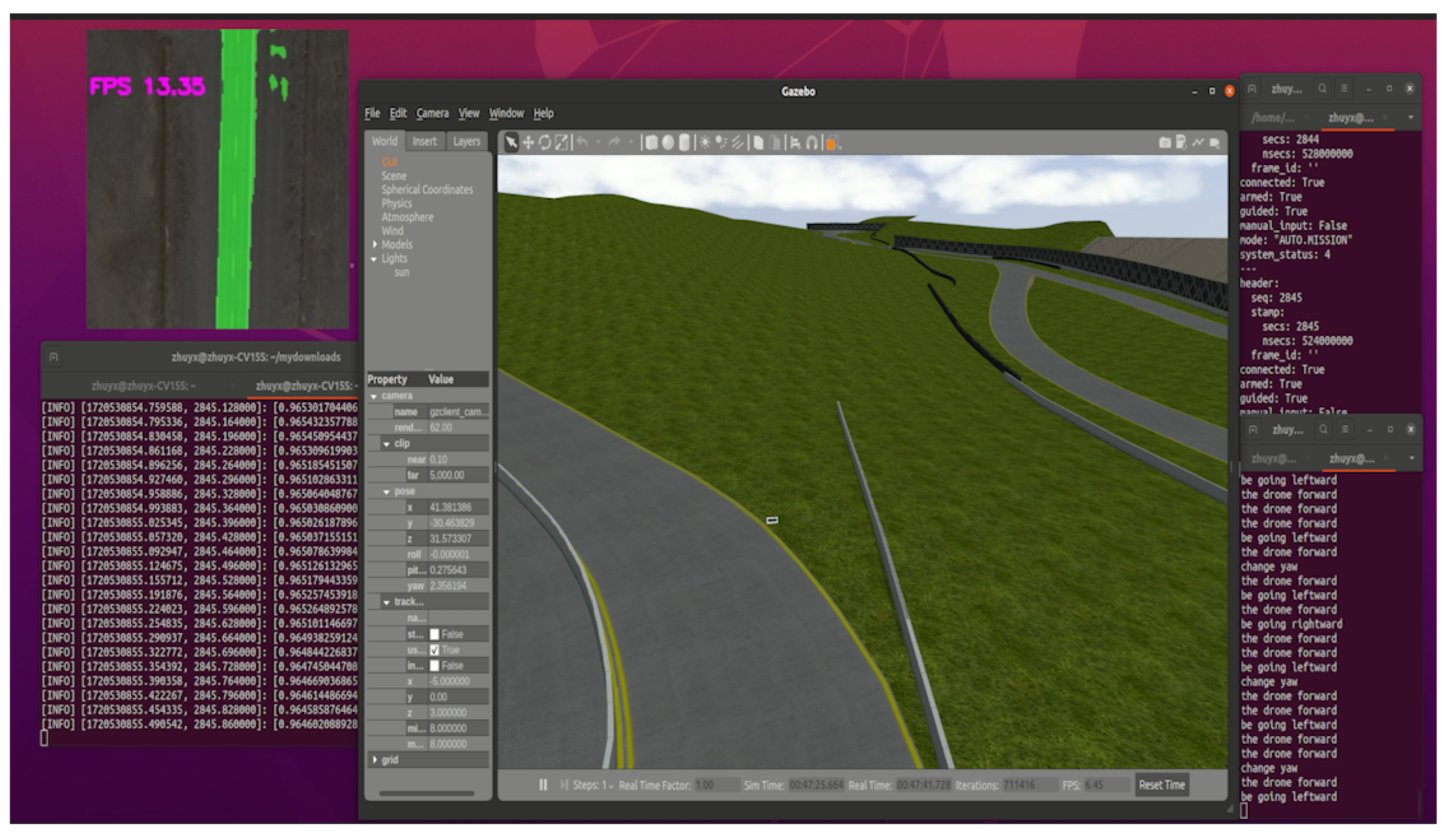Viewport: 1449px width, 840px height.
Task: Insert a box shape
Action: pos(652,143)
